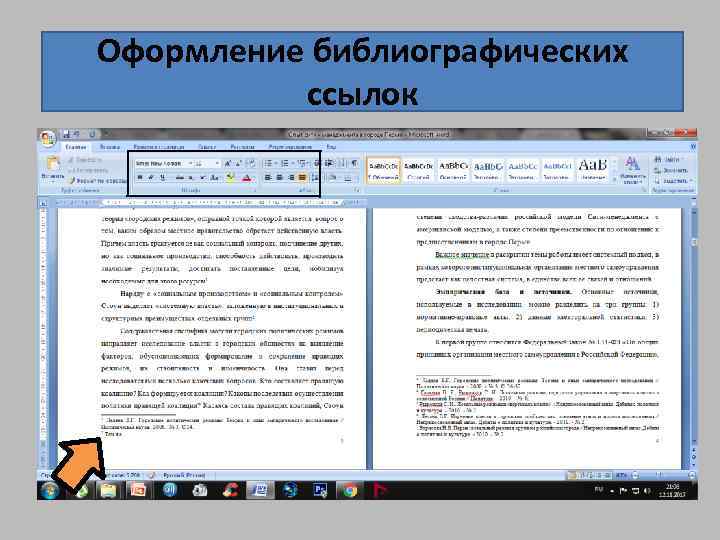Open the round Office button menu

(47, 139)
